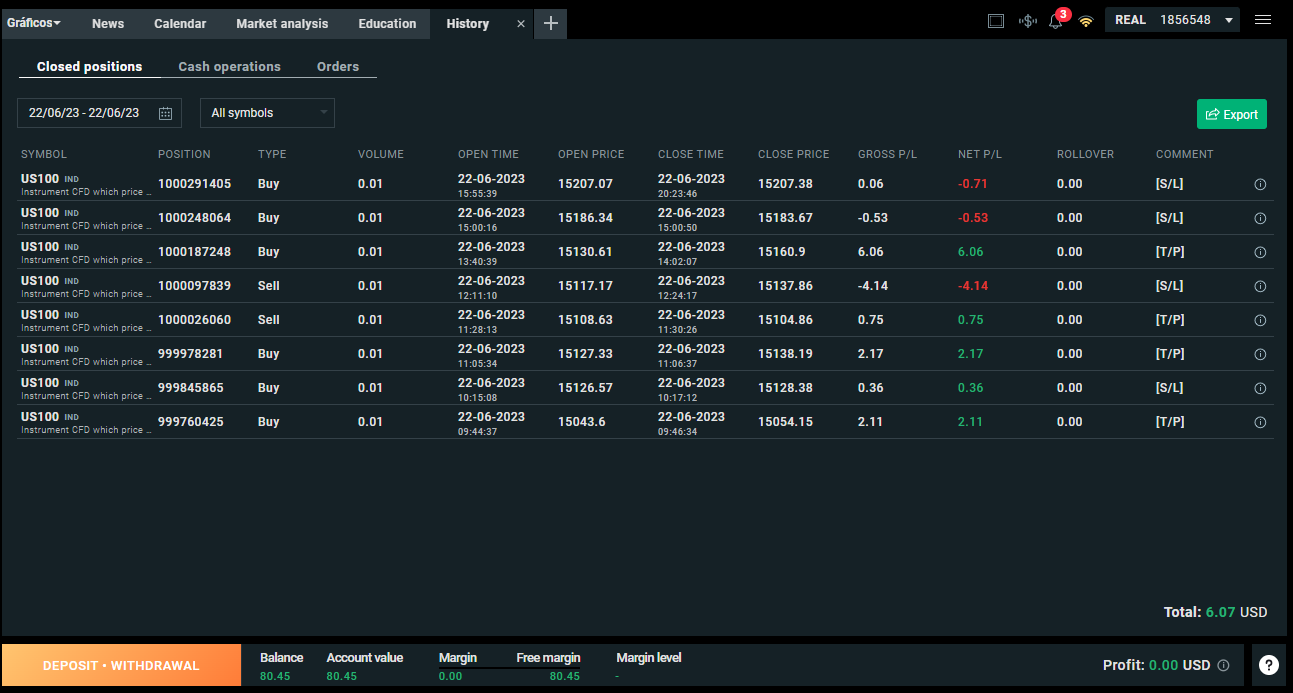
Task: Select the History tab
Action: [x=468, y=23]
